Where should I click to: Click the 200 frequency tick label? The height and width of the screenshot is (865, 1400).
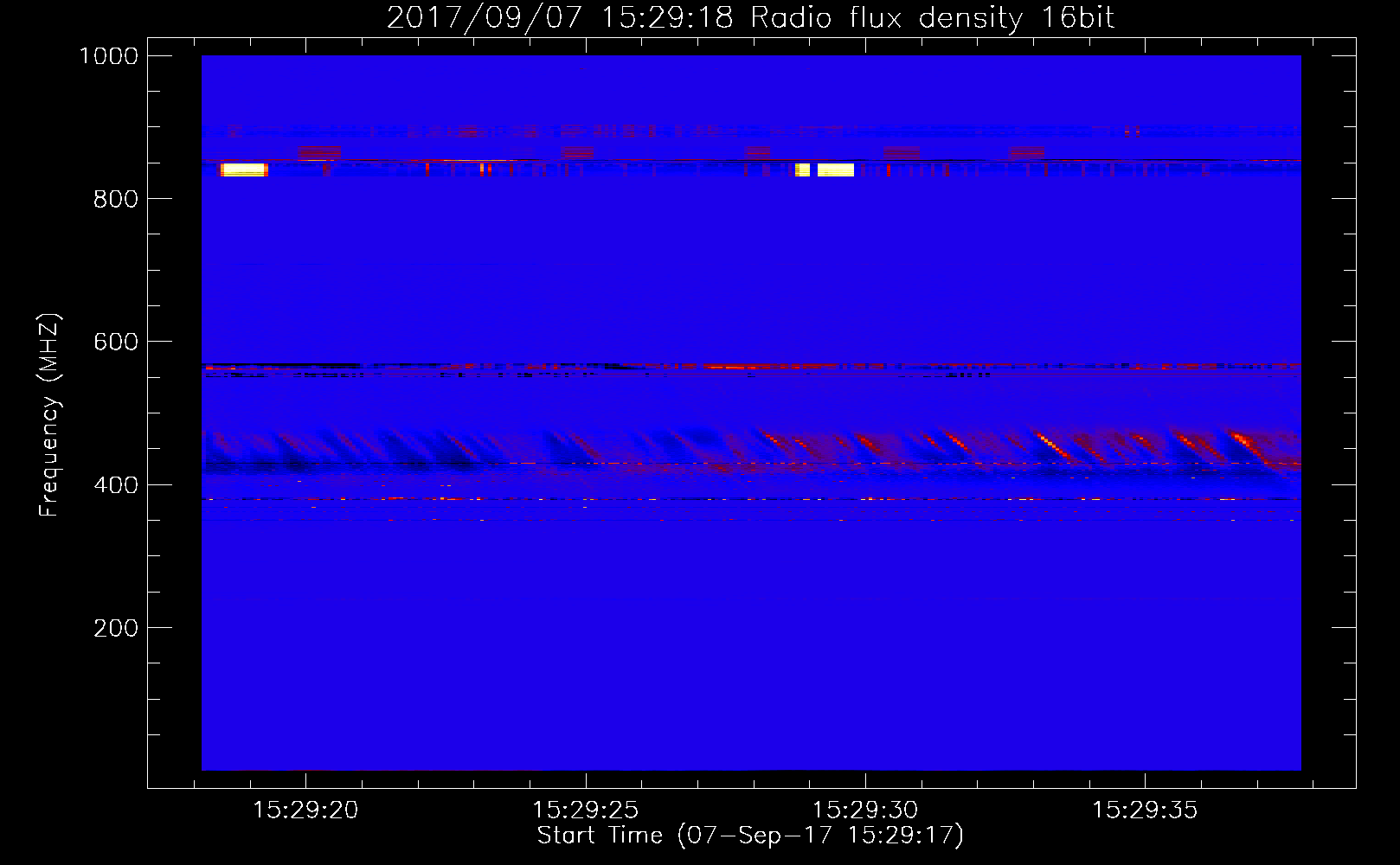pos(116,628)
